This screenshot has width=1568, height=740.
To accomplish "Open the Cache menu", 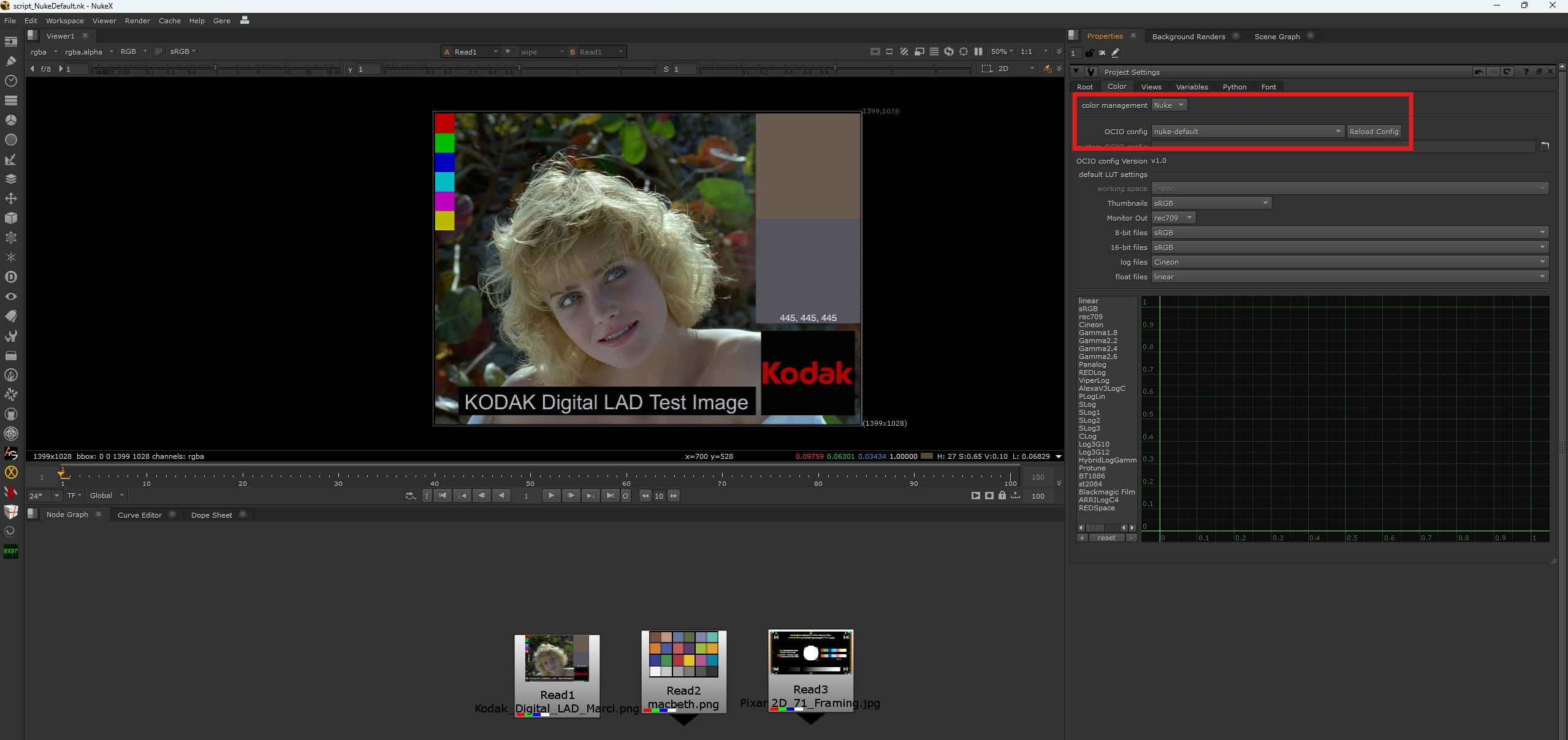I will click(x=169, y=20).
